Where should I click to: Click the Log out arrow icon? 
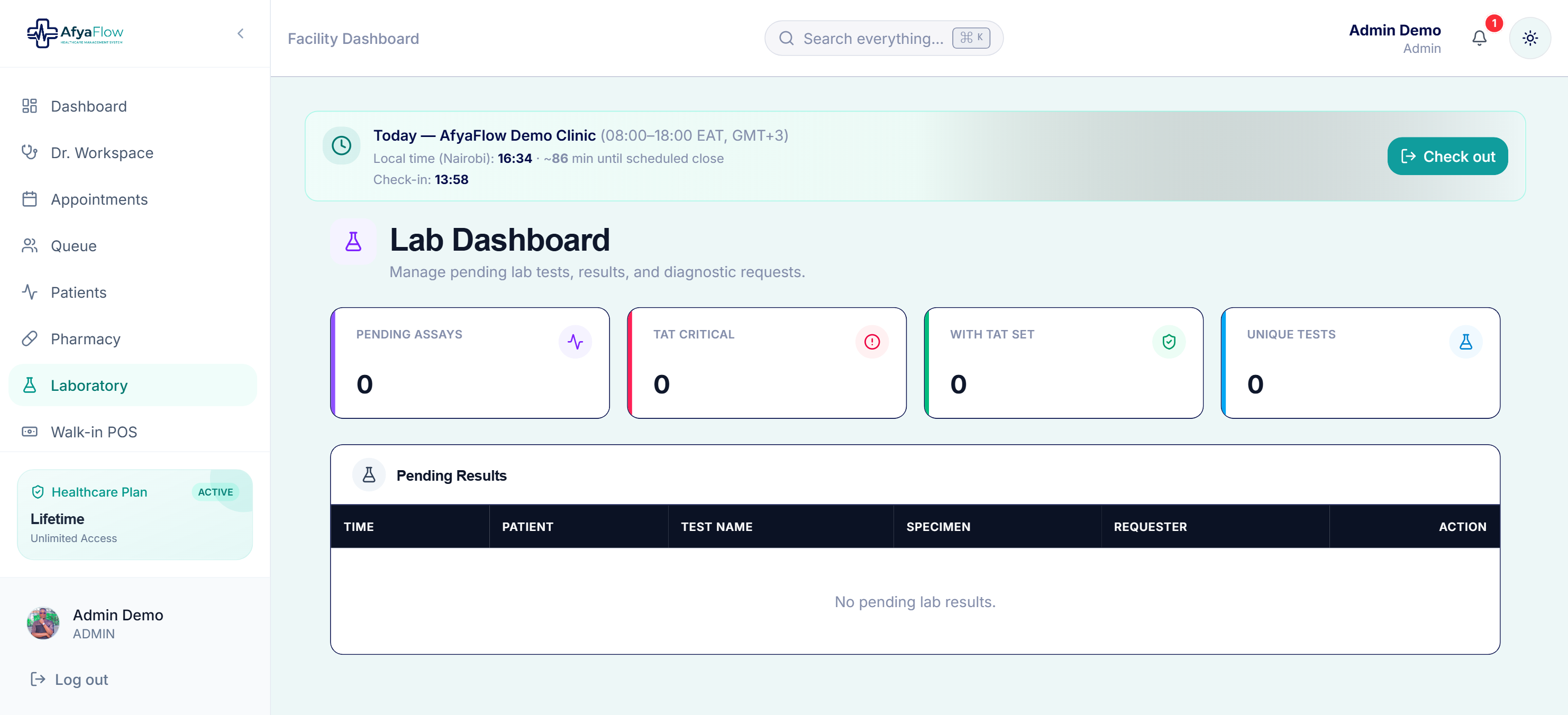coord(38,679)
